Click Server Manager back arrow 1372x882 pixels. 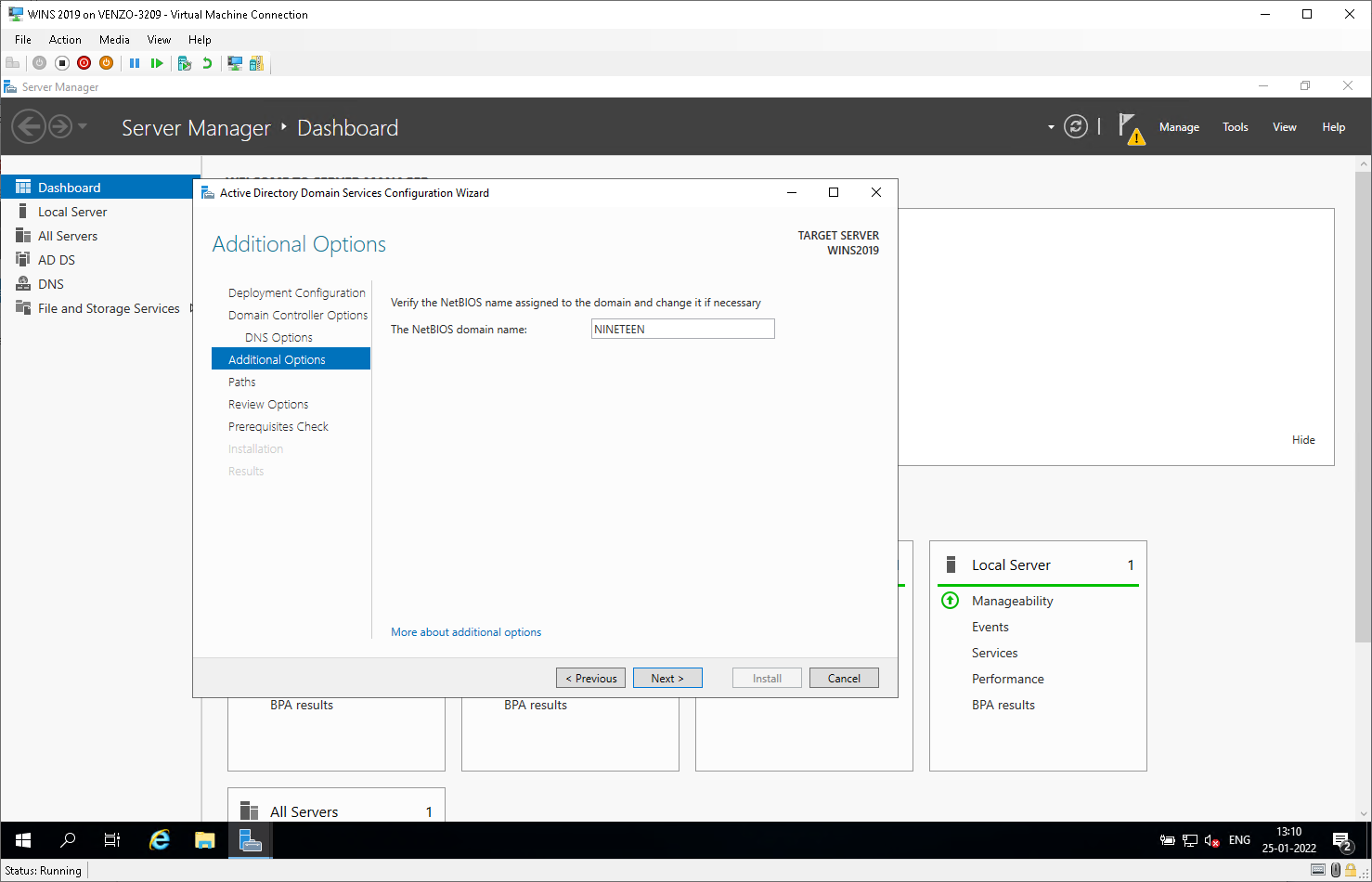(29, 126)
